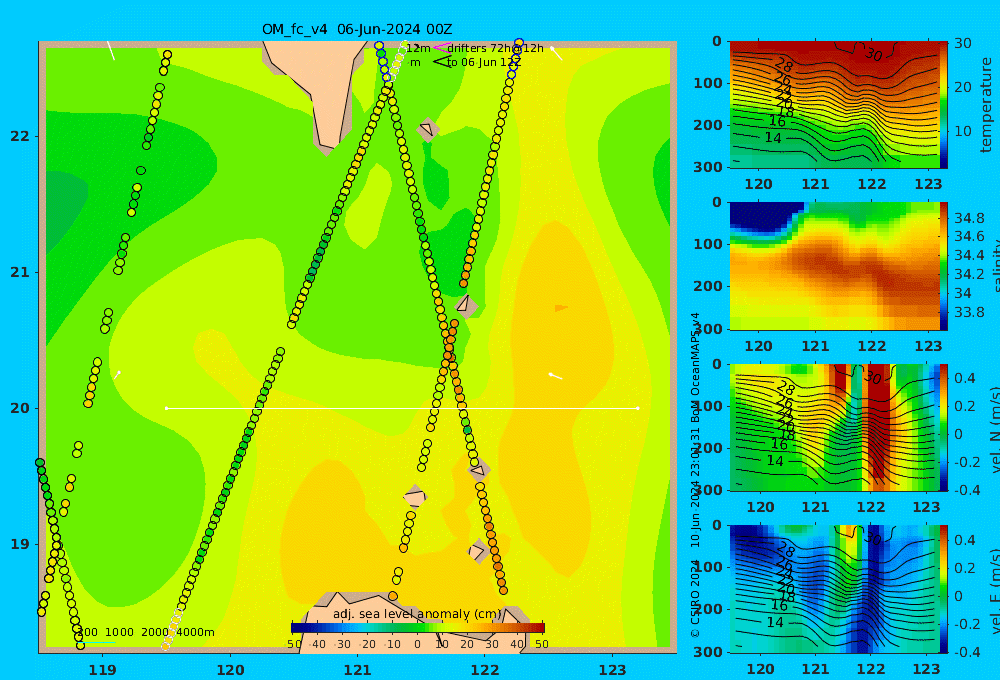Click the white transect line at latitude 20

pos(402,408)
